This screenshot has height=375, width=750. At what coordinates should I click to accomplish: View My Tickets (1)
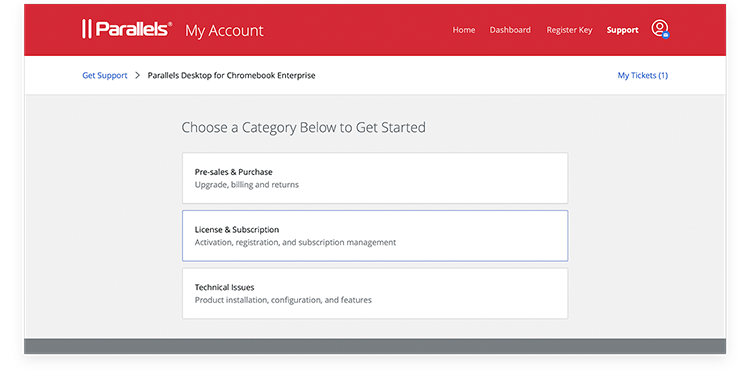[x=642, y=76]
